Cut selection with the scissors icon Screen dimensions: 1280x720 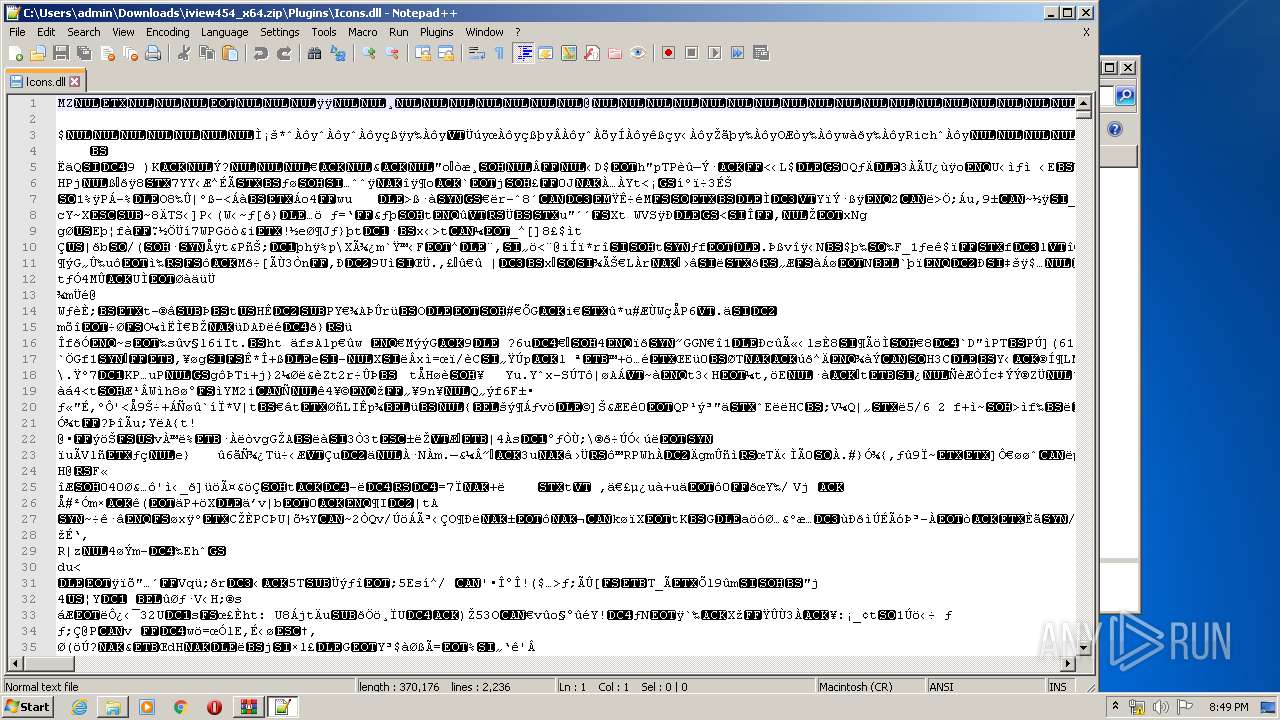[184, 53]
